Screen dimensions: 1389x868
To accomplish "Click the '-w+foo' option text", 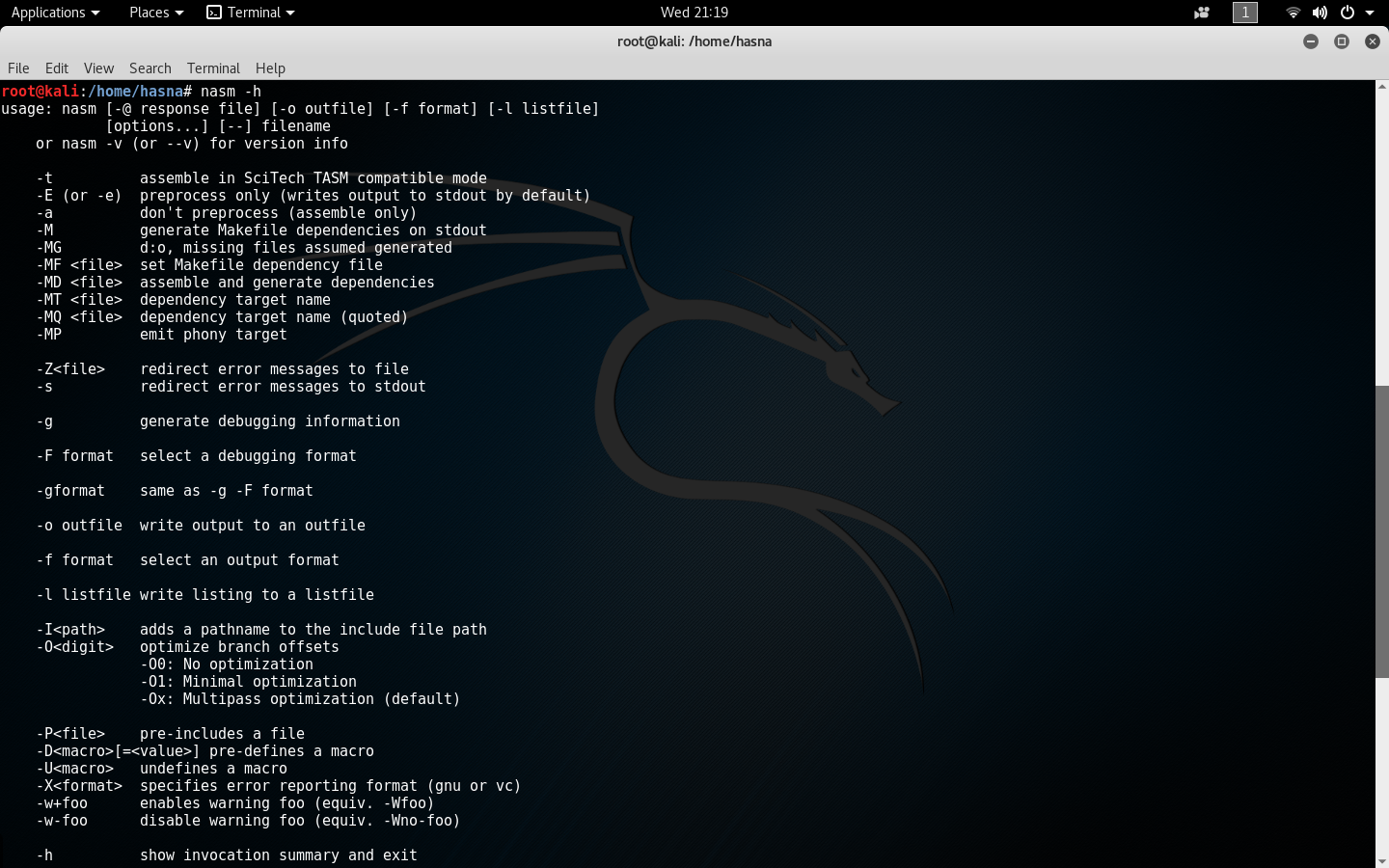I will [62, 803].
